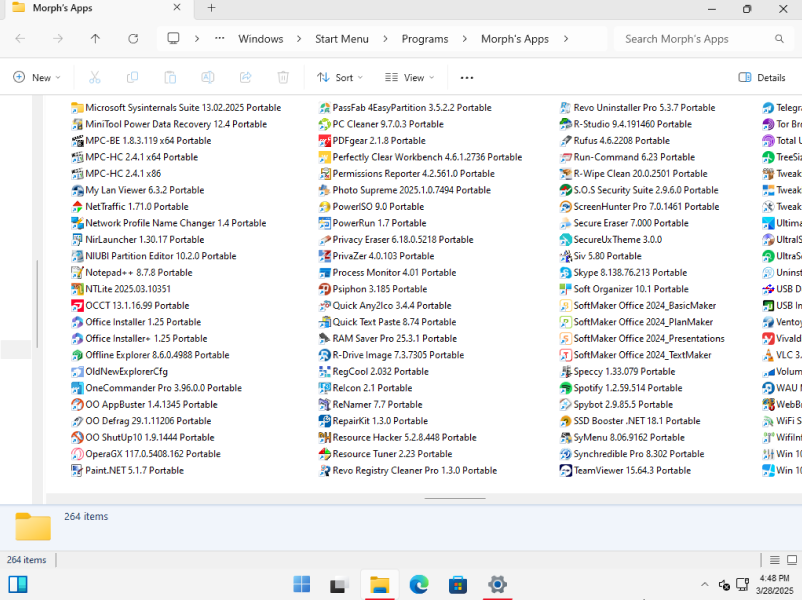Click the horizontal scrollbar thumb under the file list
Image resolution: width=802 pixels, height=600 pixels.
(x=455, y=498)
